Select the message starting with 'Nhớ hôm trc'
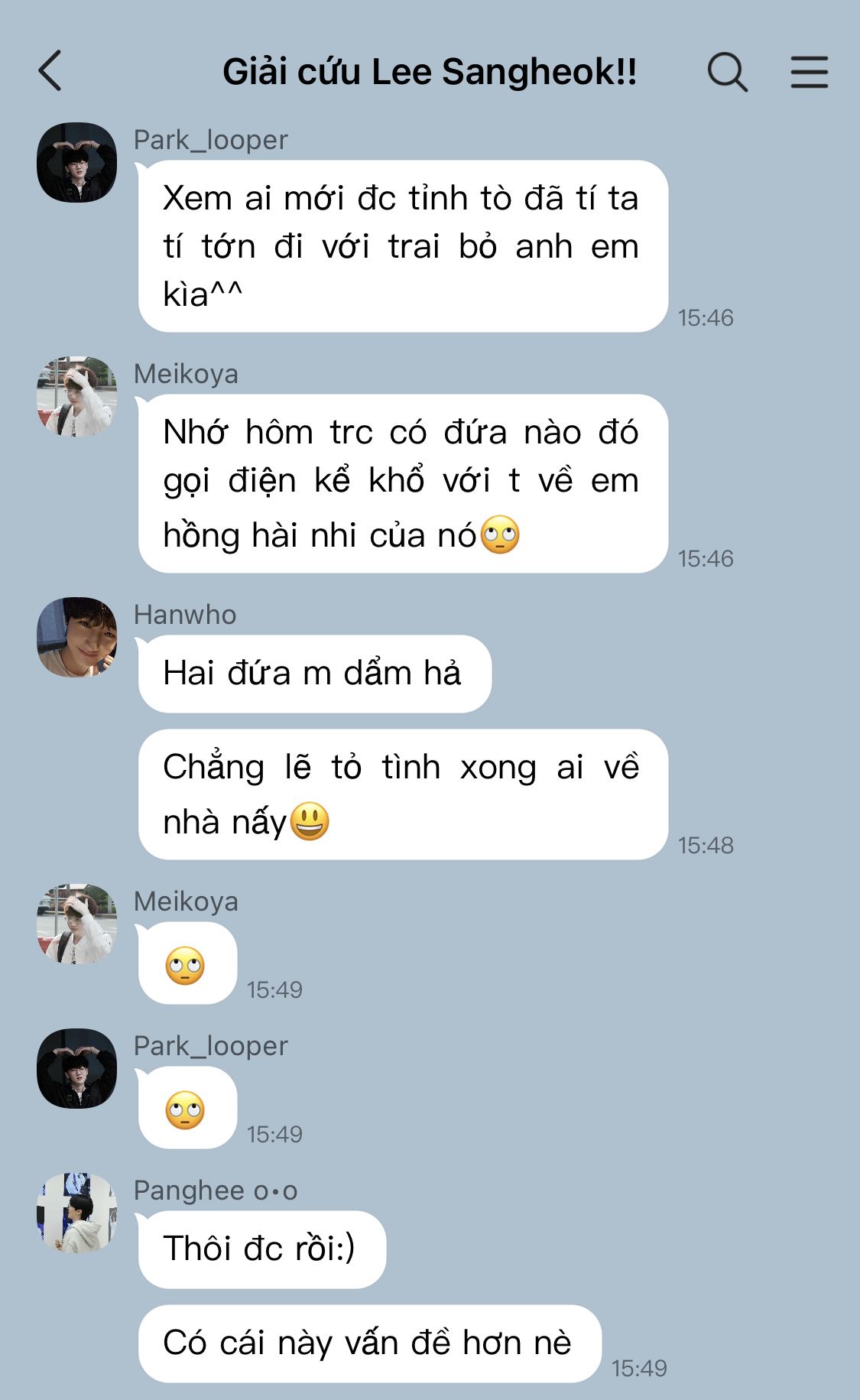 [403, 483]
